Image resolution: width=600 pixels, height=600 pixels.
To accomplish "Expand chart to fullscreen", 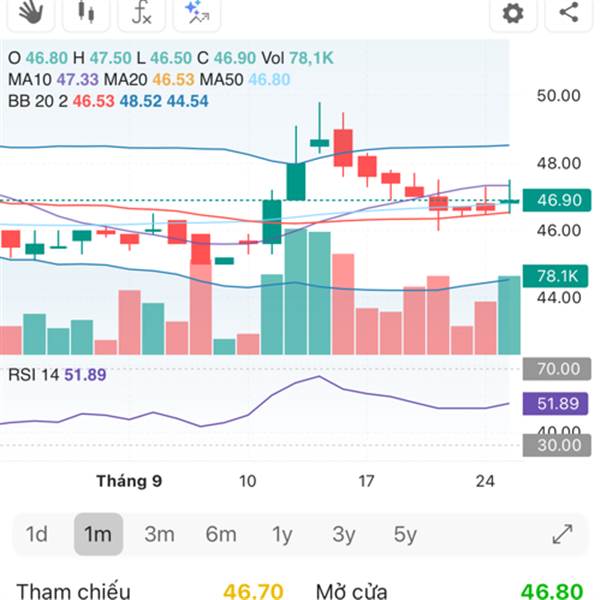I will pos(562,534).
